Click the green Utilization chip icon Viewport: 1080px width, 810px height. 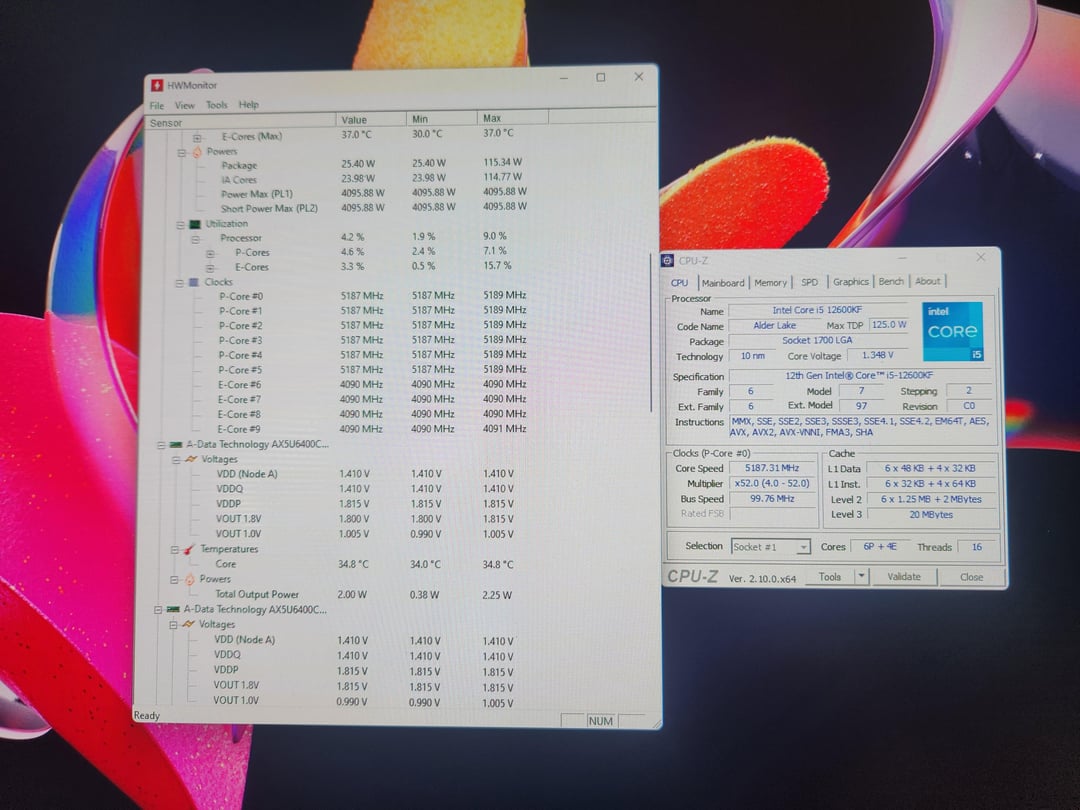point(195,224)
